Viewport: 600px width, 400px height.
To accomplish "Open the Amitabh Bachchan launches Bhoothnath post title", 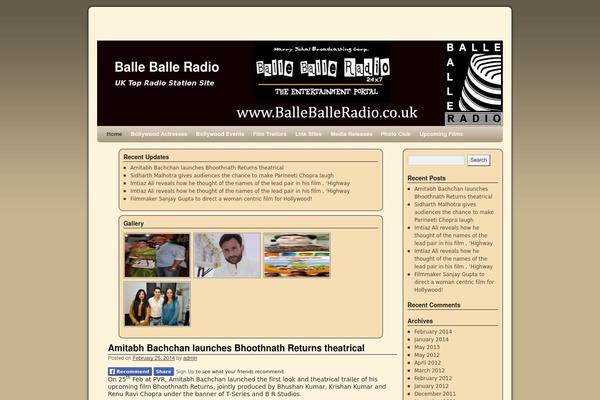I will tap(236, 348).
